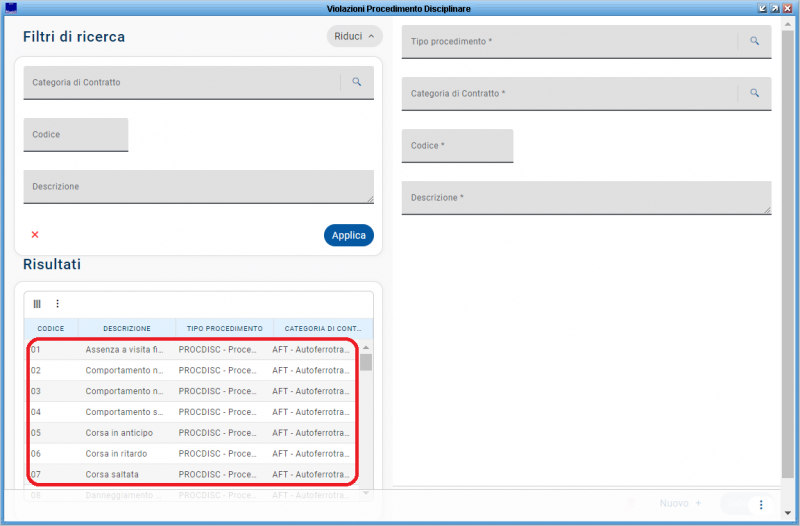The height and width of the screenshot is (526, 800).
Task: Open Categoria di Contratto search lookup in filters
Action: coord(357,82)
